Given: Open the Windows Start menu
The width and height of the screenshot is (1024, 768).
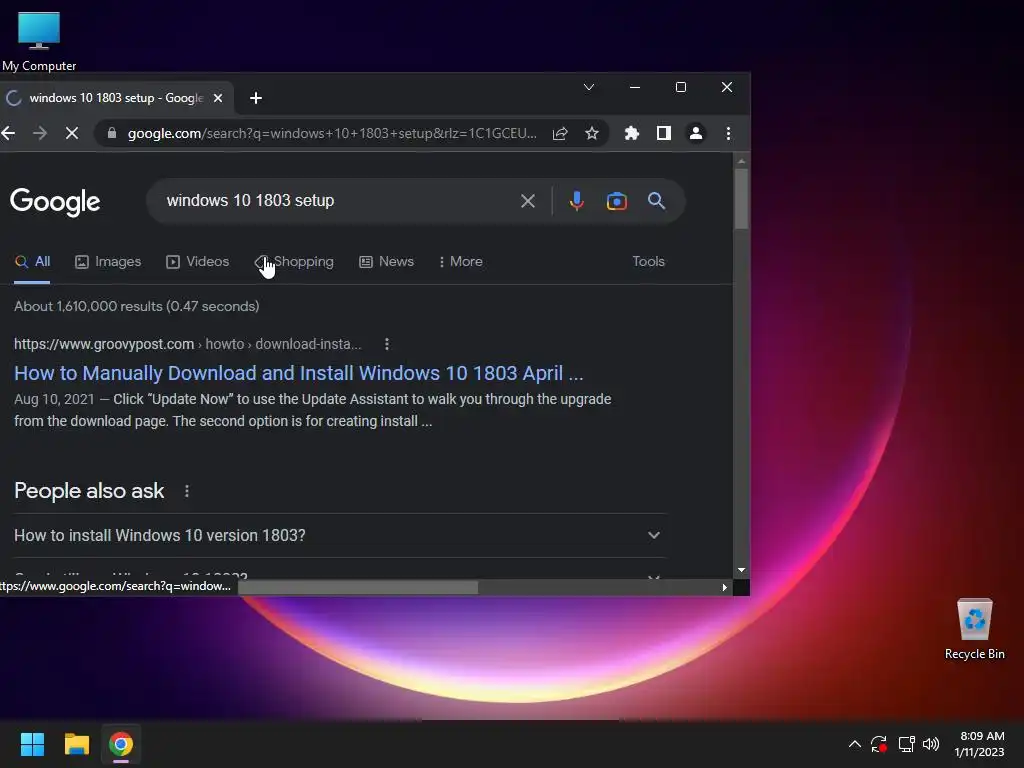Looking at the screenshot, I should point(32,744).
